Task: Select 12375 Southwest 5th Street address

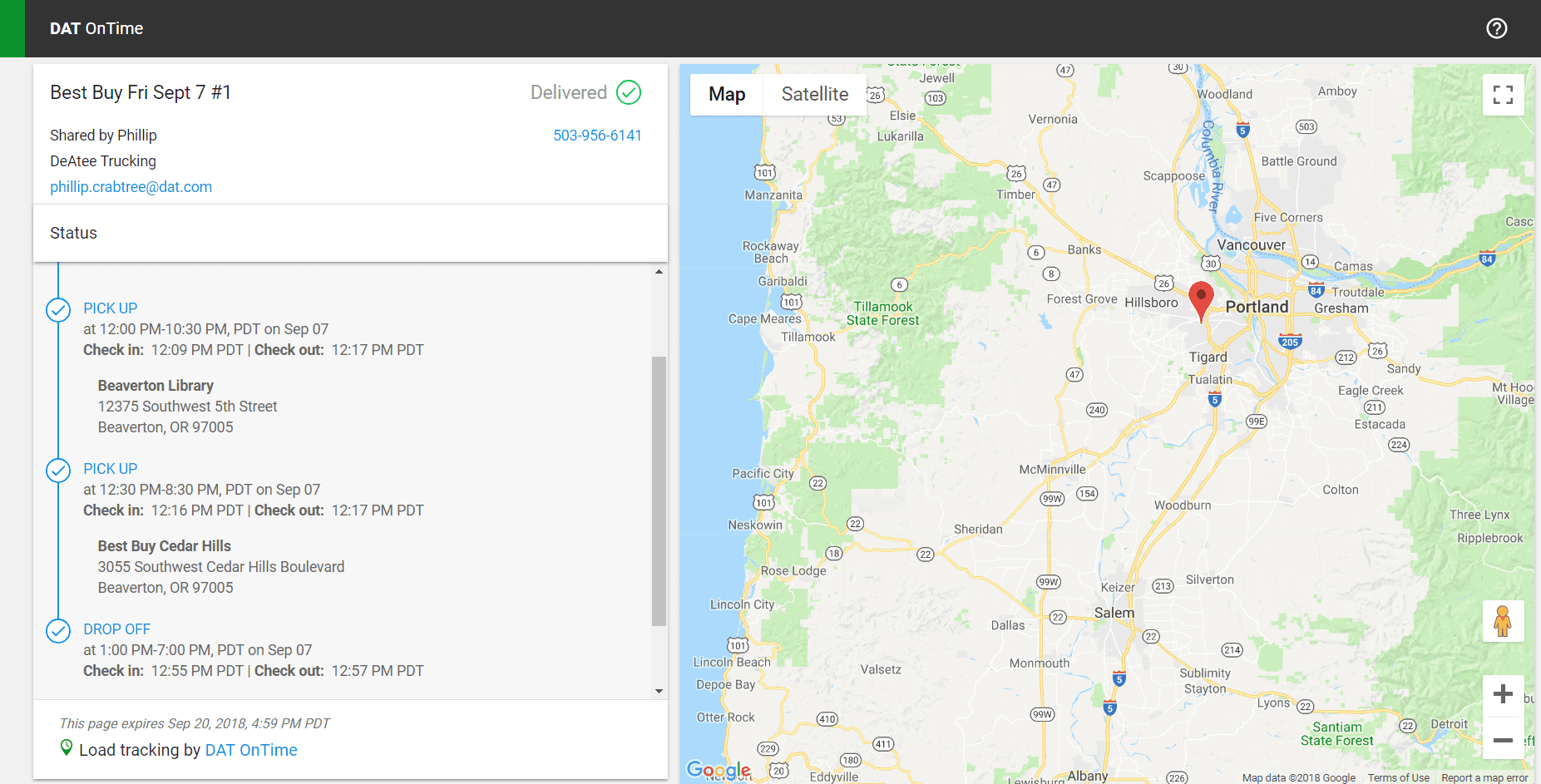Action: (x=187, y=407)
